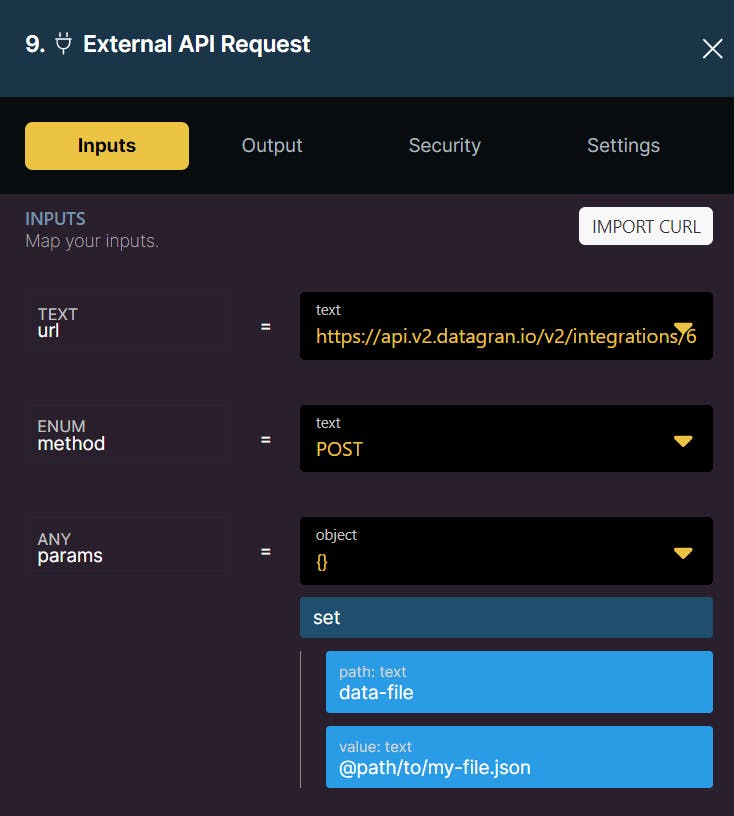Open the method POST dropdown arrow
Image resolution: width=734 pixels, height=816 pixels.
683,441
